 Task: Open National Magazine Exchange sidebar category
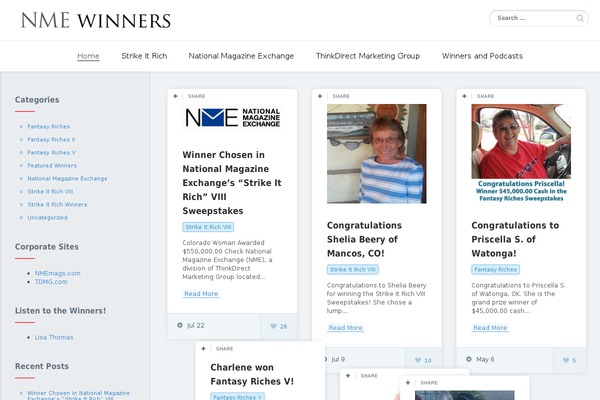67,178
